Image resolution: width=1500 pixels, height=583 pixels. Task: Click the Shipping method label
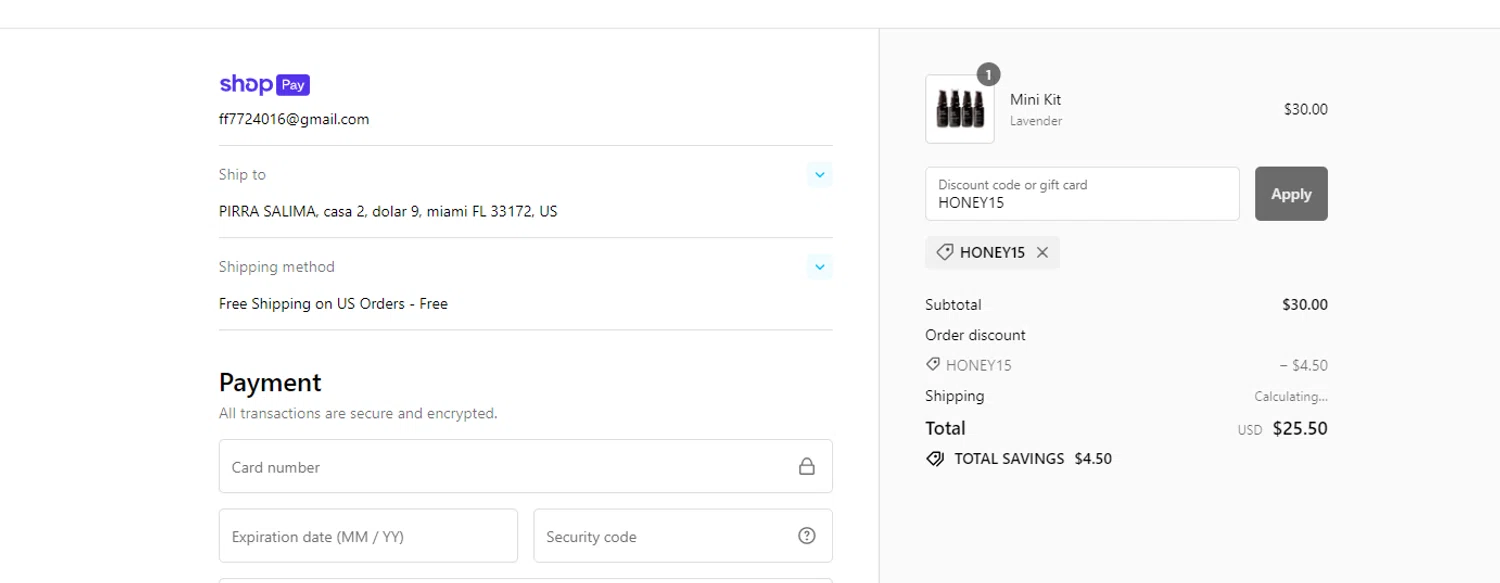pyautogui.click(x=277, y=267)
